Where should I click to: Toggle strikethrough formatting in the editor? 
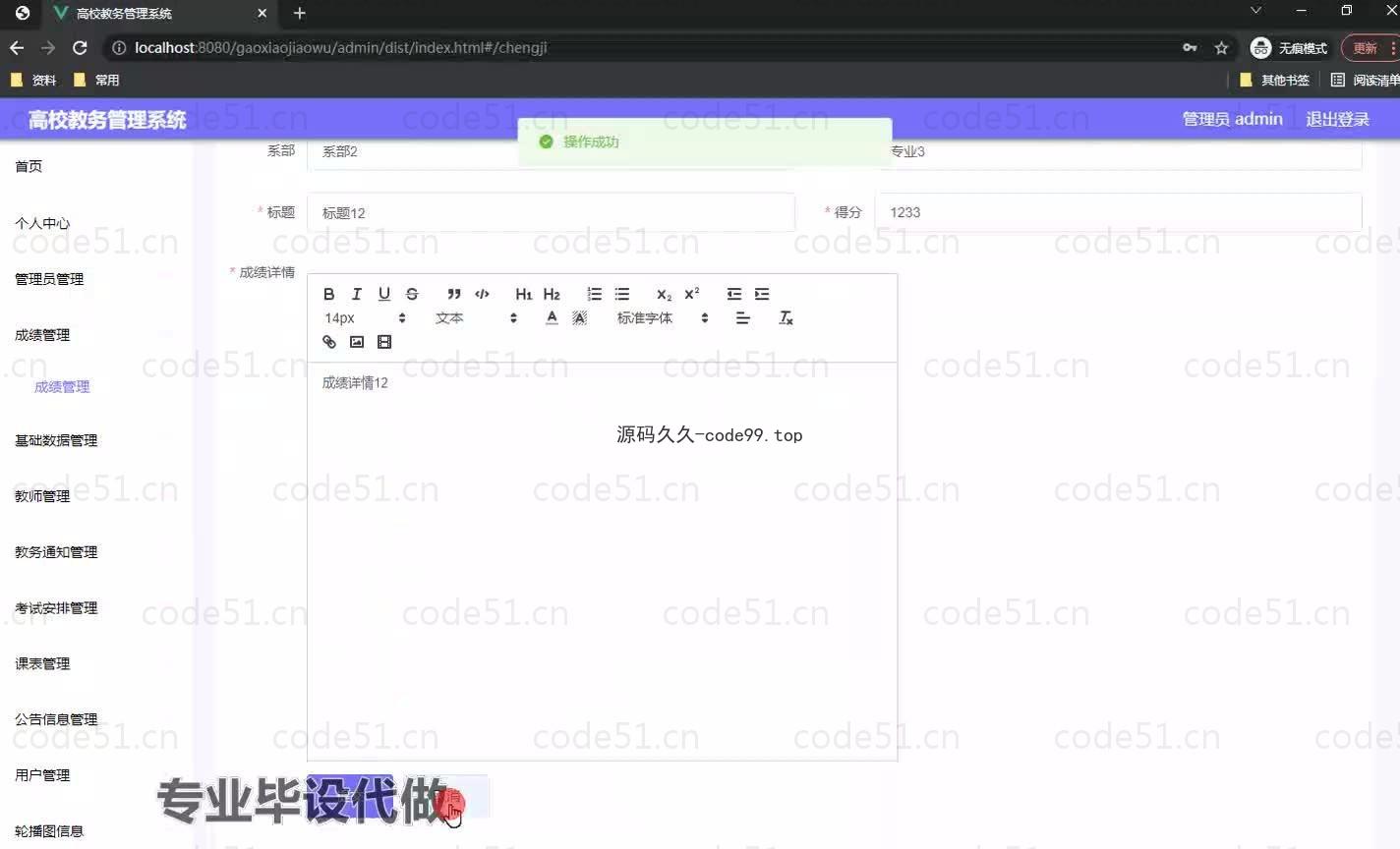[412, 294]
